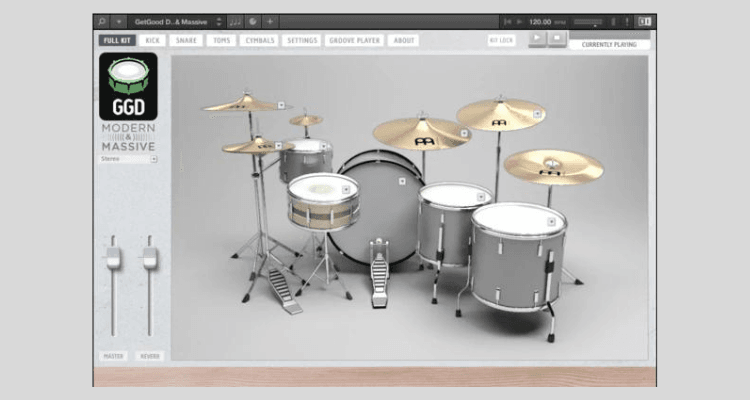Open the CYMBALS tab
The width and height of the screenshot is (750, 400).
click(260, 40)
